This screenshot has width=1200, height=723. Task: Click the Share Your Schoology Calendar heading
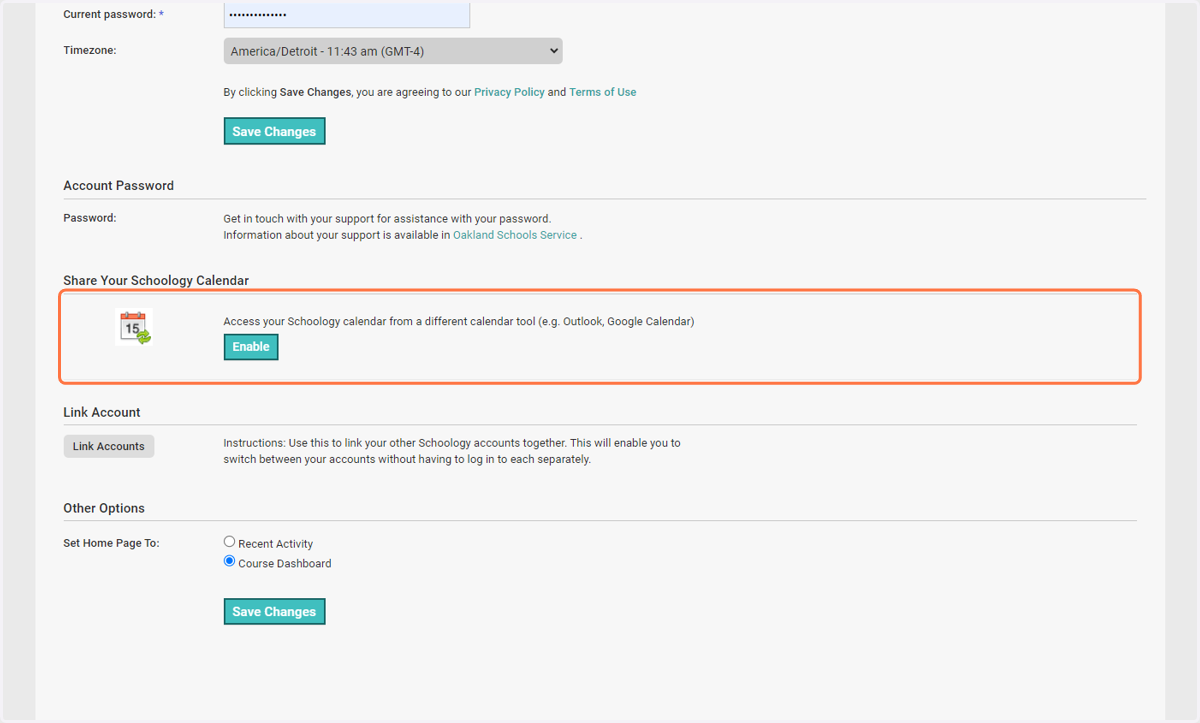tap(156, 281)
